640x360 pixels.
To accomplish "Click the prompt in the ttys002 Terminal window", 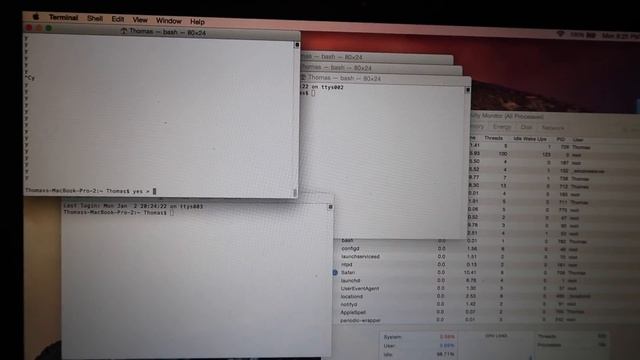I will coord(308,93).
